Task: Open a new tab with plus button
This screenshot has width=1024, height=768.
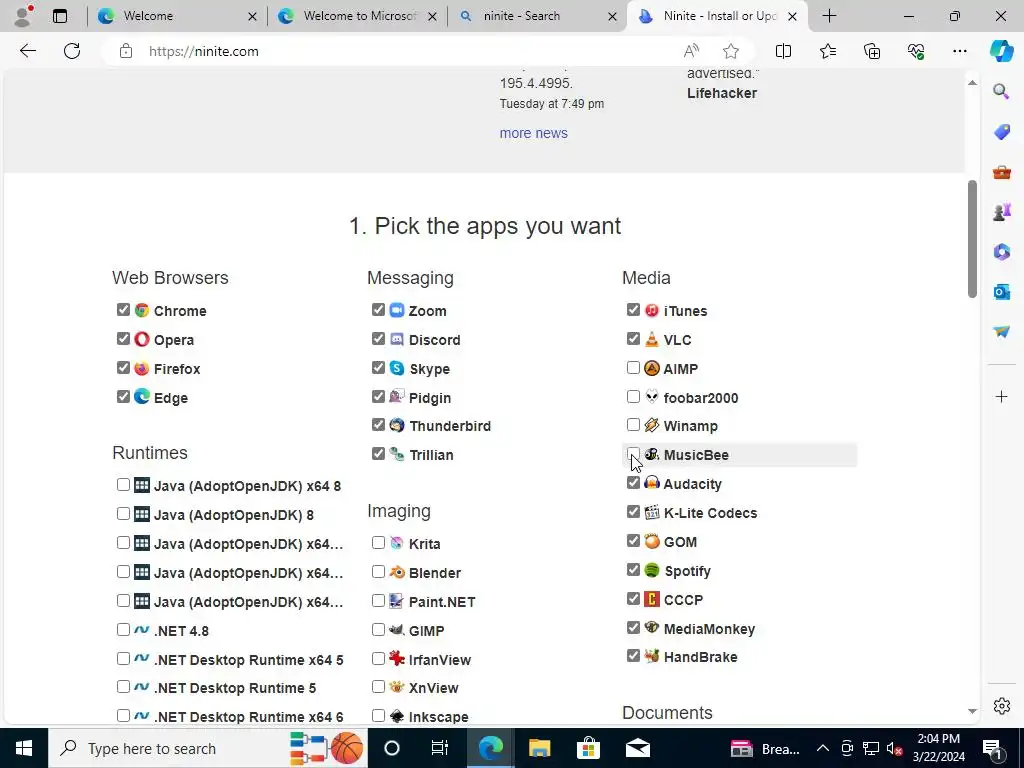Action: point(829,16)
